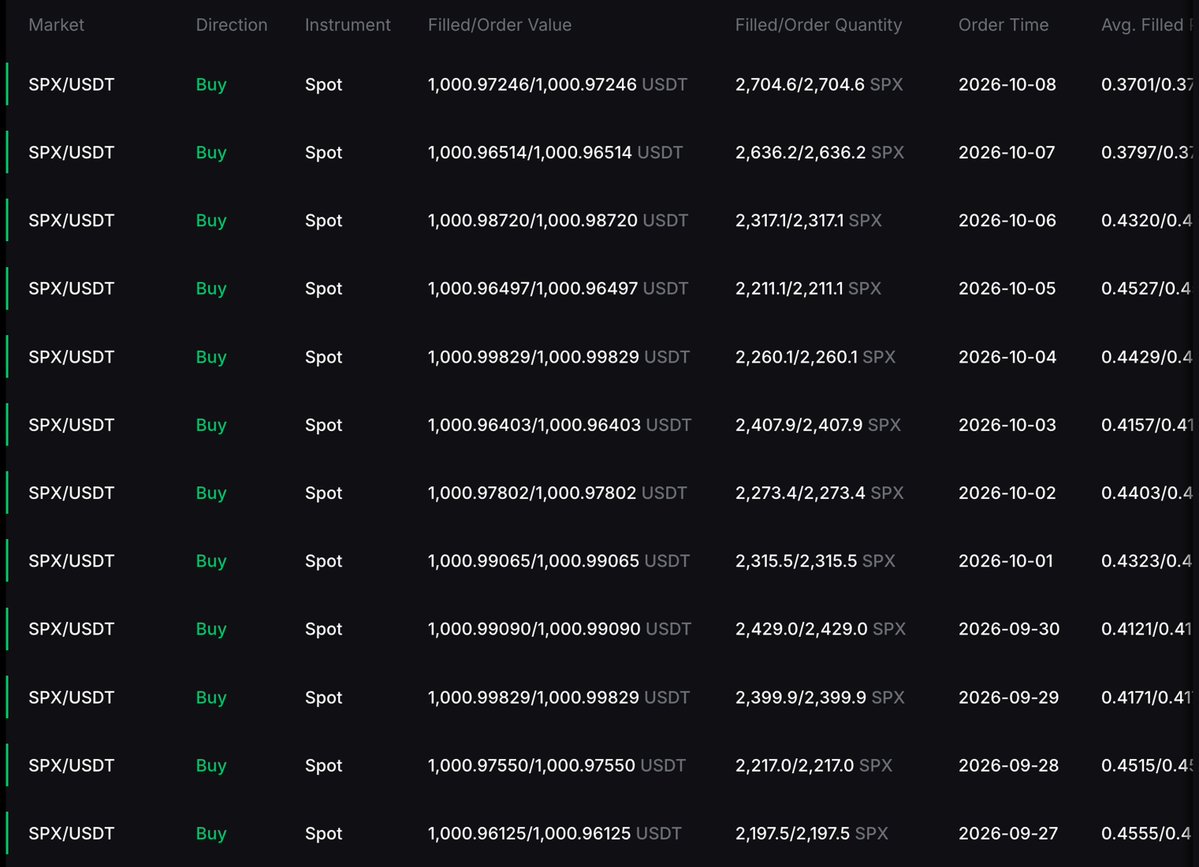The image size is (1199, 867).
Task: Click Spot in the 2026-09-28 row
Action: point(323,766)
